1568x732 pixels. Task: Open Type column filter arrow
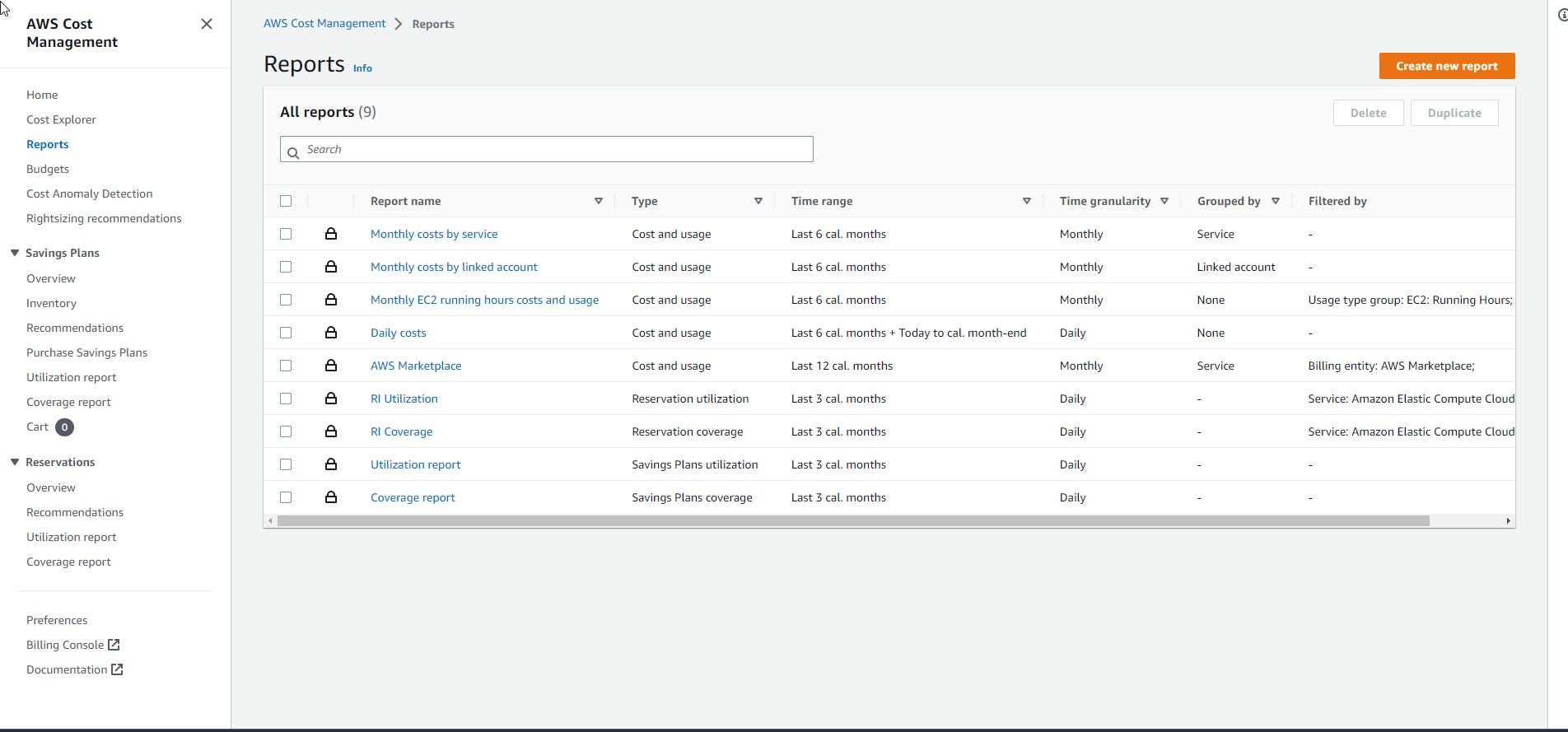click(x=758, y=201)
